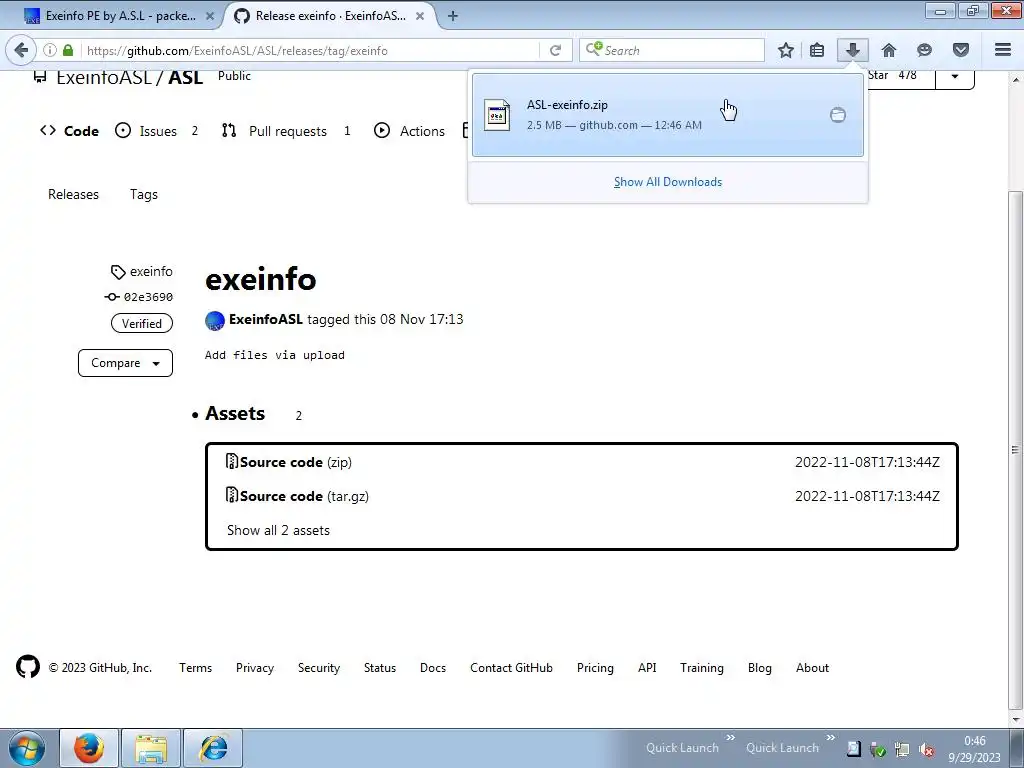The image size is (1024, 768).
Task: Open the Blog footer link
Action: (760, 667)
